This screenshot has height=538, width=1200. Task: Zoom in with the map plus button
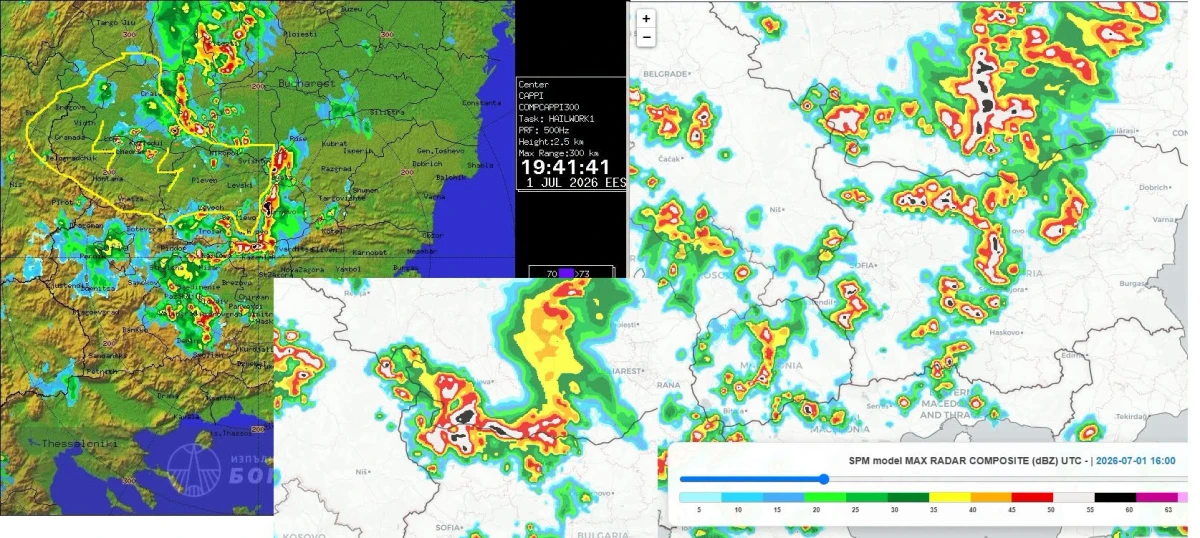[x=646, y=19]
